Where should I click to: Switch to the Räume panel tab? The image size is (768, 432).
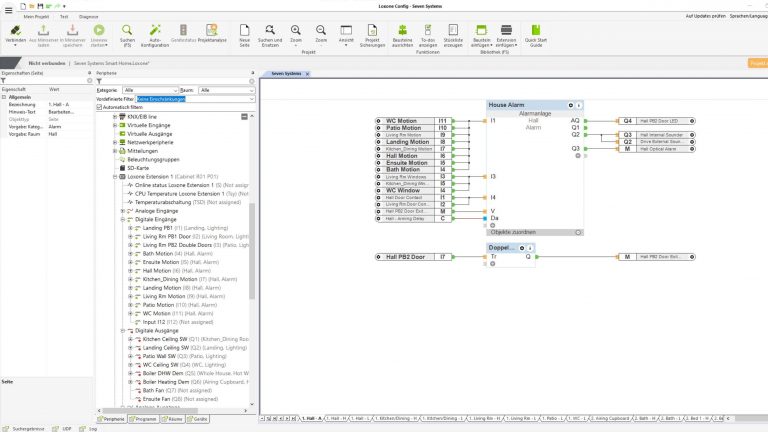pos(172,419)
